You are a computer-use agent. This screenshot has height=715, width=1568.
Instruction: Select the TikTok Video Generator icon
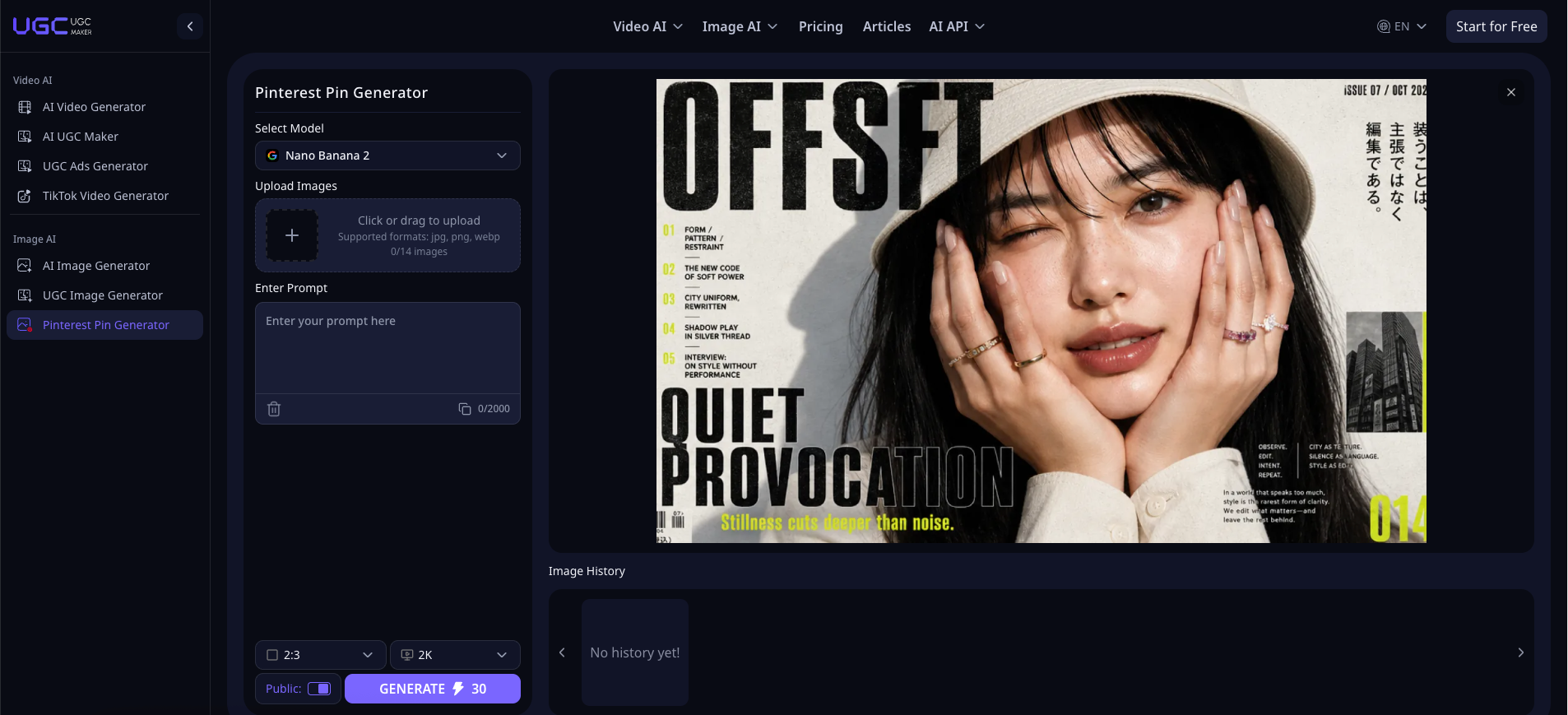(25, 196)
